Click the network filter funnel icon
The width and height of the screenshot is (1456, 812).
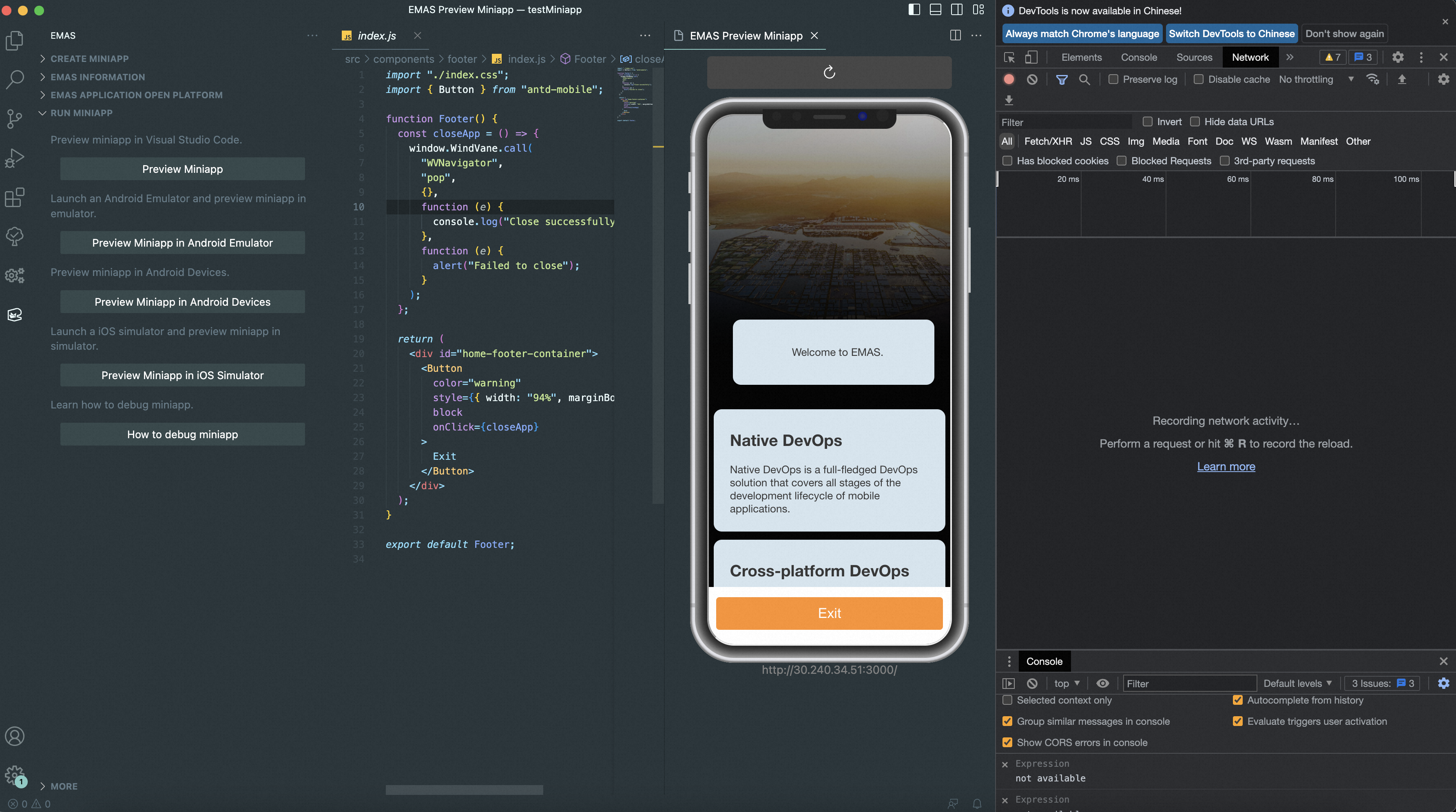[1062, 79]
